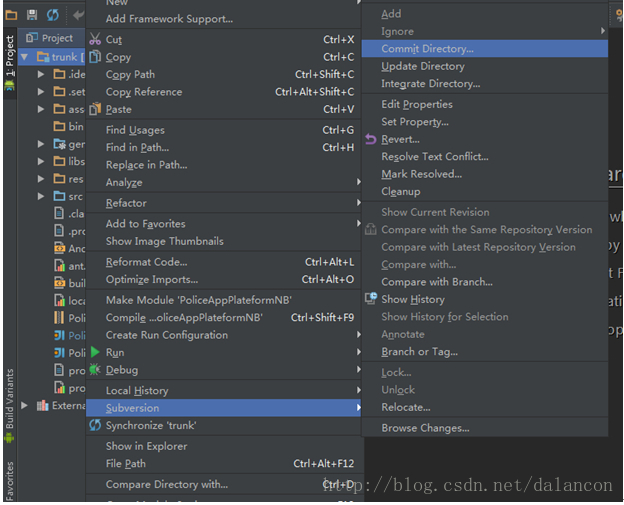Click the green Run triangle icon
624x505 pixels.
(95, 352)
